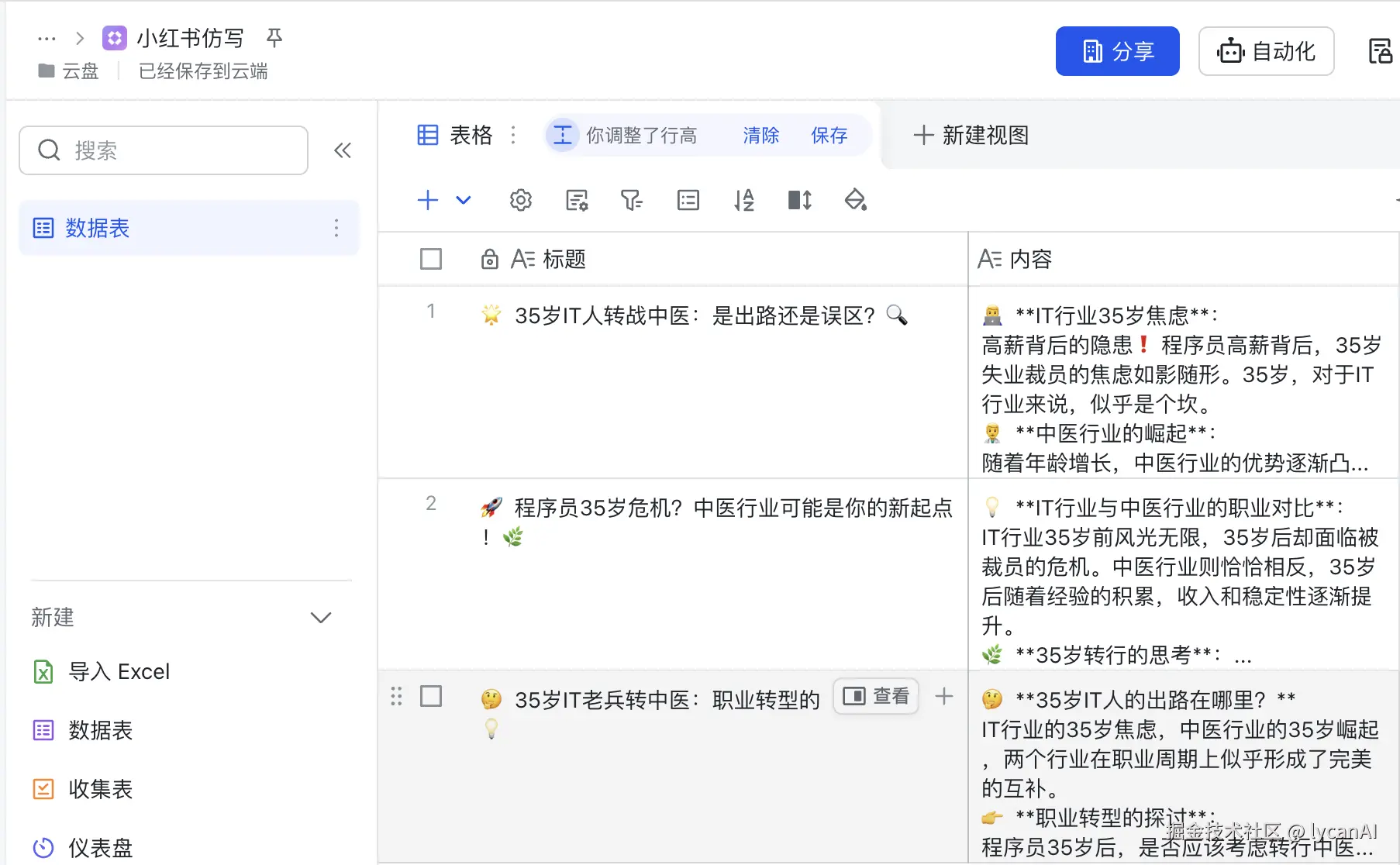Open the 数据表 more options menu

point(336,228)
